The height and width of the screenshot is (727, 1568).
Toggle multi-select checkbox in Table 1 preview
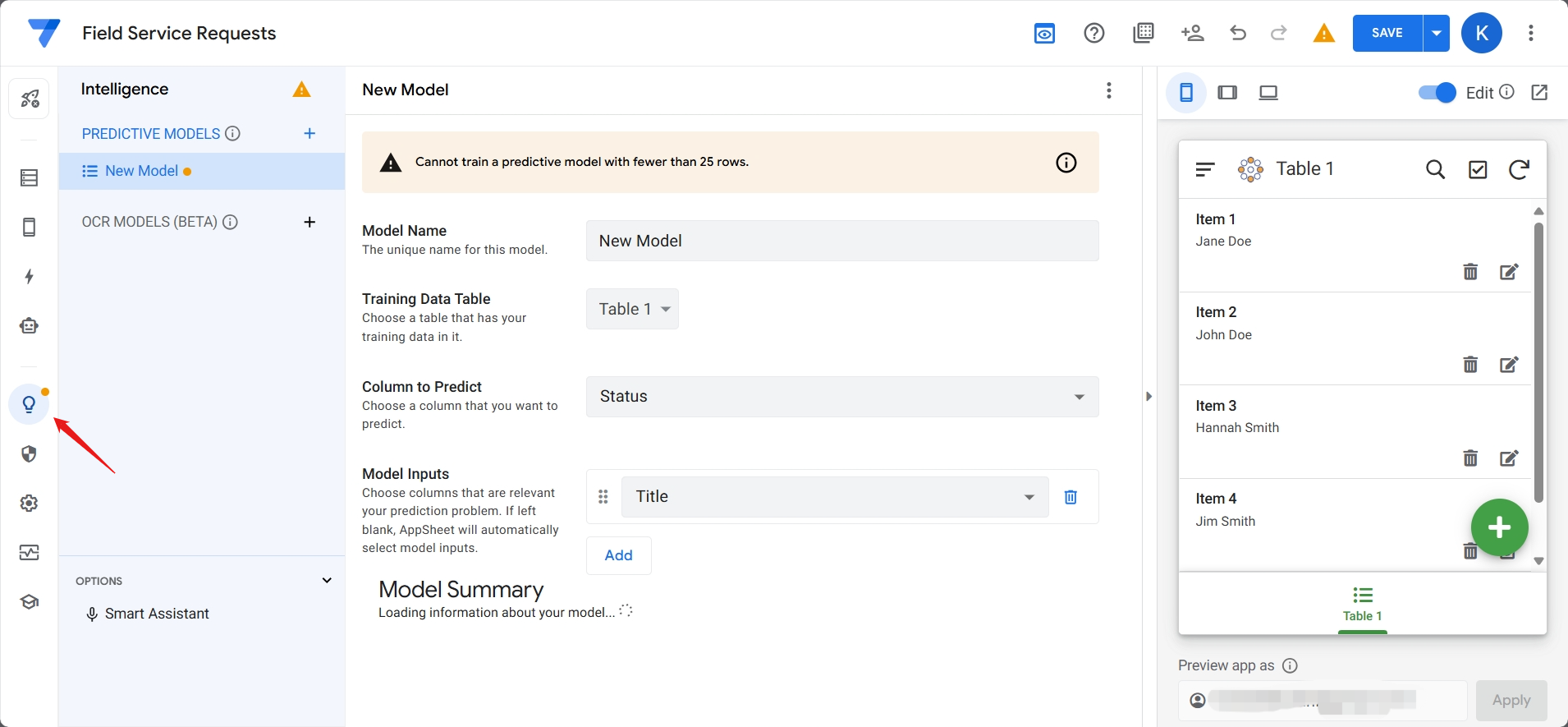point(1478,169)
